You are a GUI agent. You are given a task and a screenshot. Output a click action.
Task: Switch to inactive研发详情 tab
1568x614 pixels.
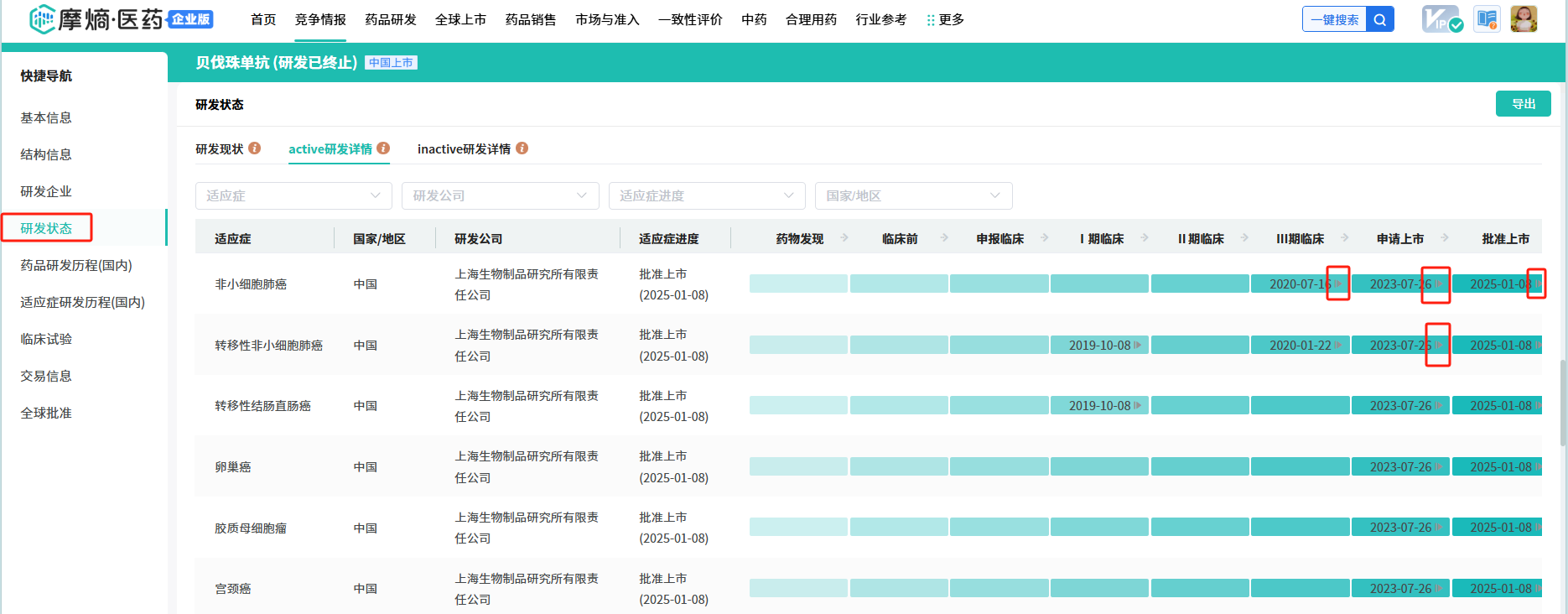[x=464, y=149]
